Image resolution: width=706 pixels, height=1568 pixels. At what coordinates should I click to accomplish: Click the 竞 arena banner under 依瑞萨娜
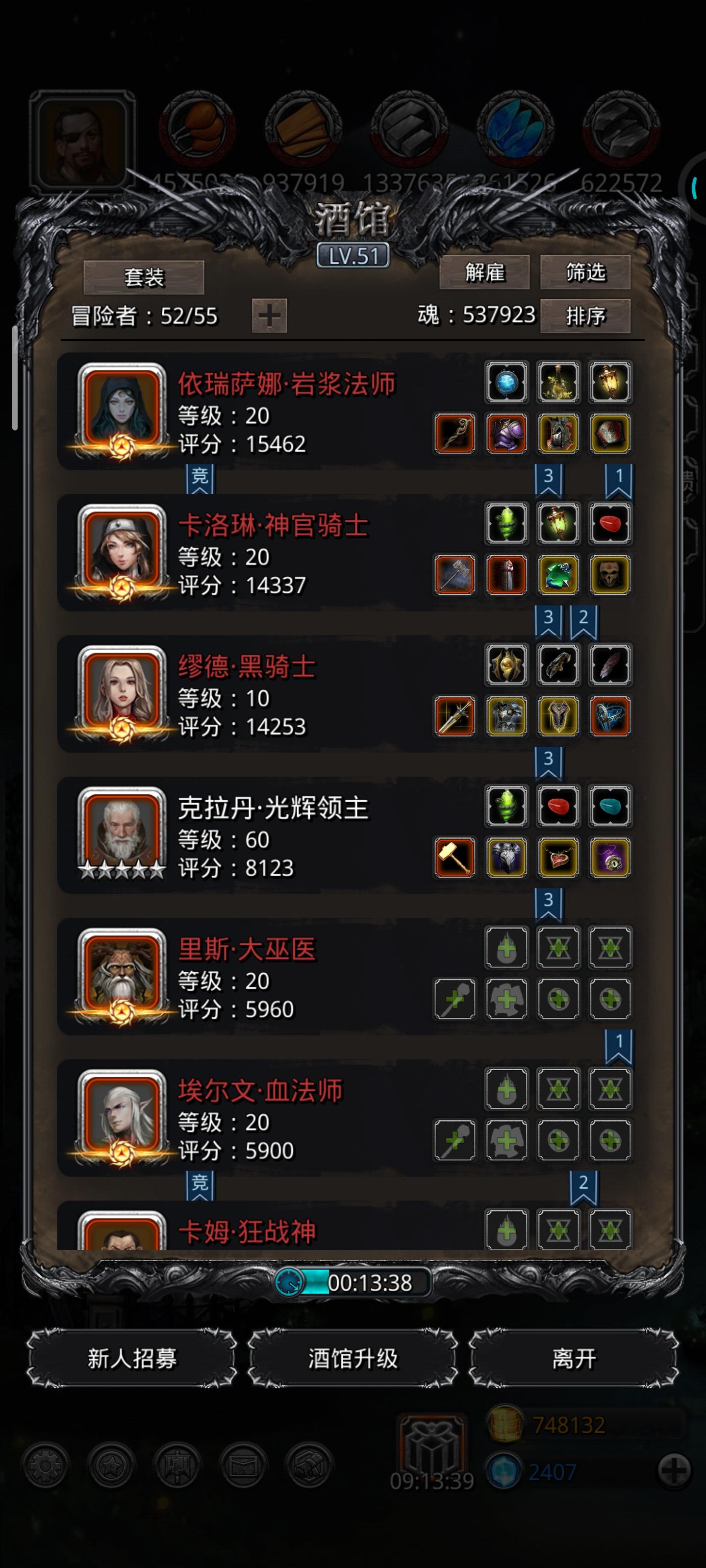200,478
